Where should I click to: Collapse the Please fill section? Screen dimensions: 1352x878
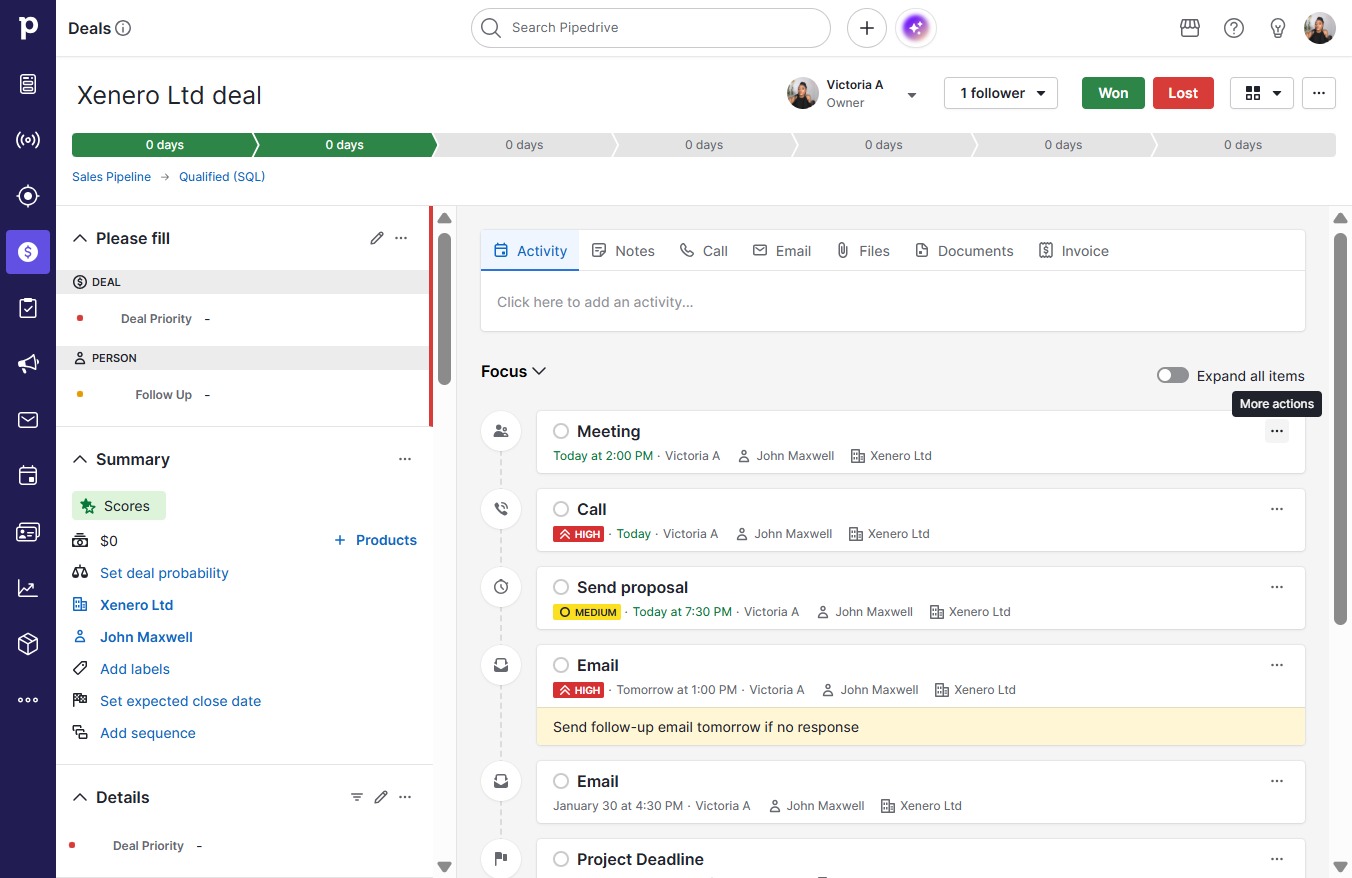(x=81, y=238)
